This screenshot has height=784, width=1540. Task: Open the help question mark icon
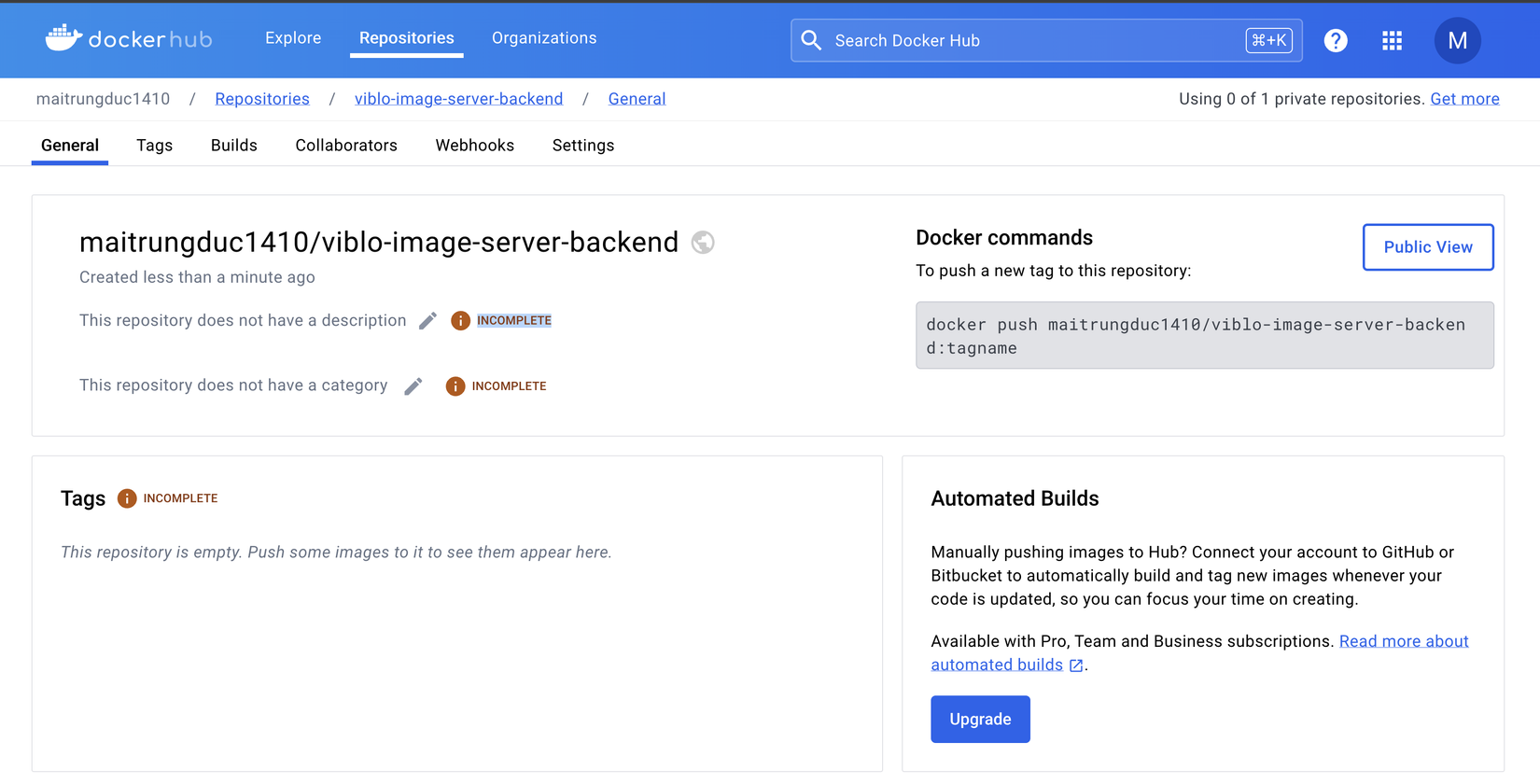coord(1336,41)
